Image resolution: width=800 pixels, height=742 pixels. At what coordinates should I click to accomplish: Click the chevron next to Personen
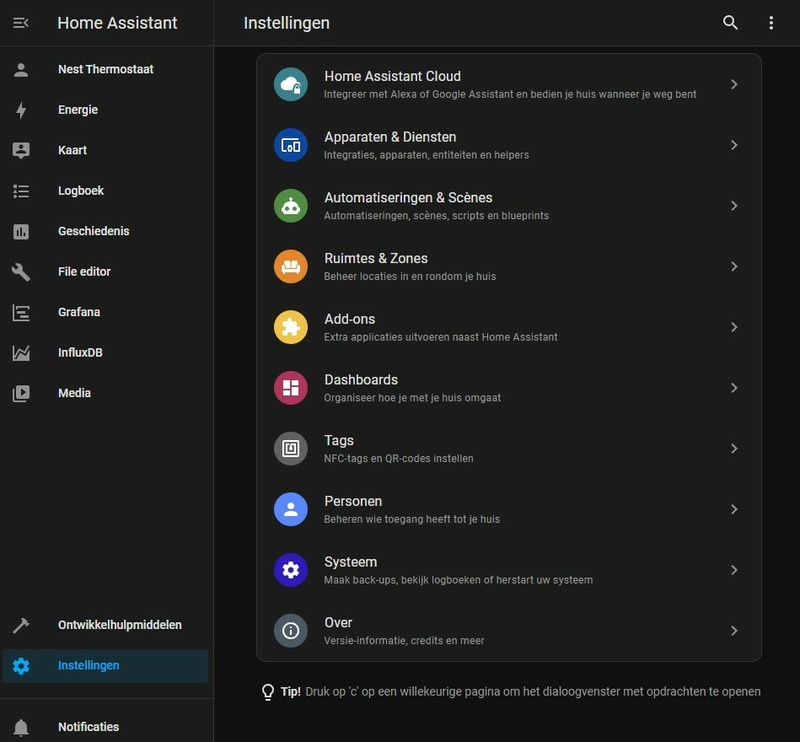734,509
